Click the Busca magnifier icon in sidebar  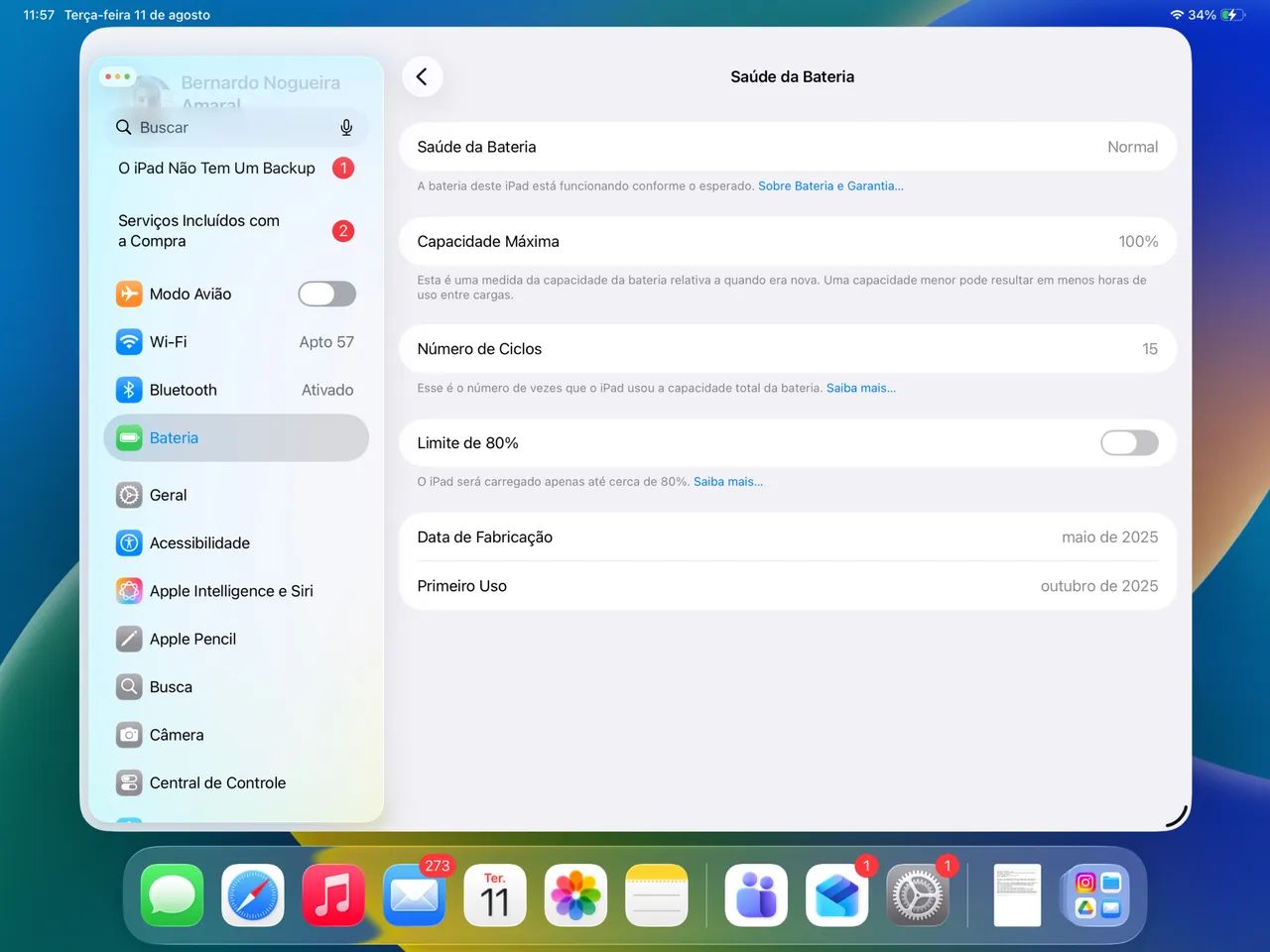tap(129, 686)
